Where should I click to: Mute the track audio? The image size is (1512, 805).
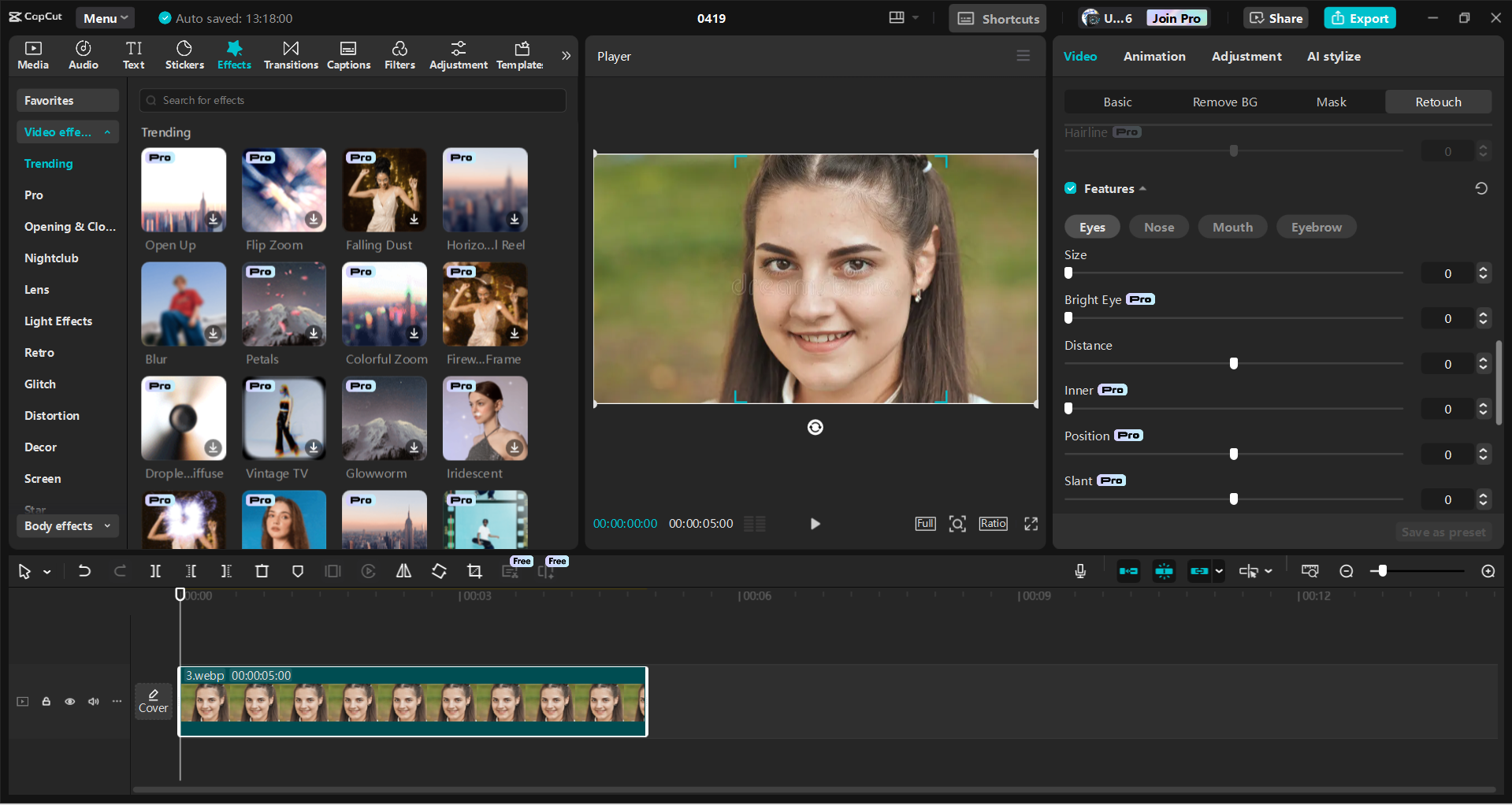coord(93,701)
